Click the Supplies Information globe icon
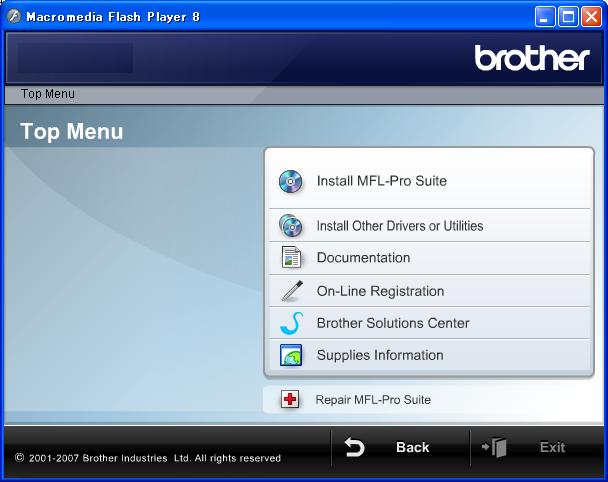 pyautogui.click(x=291, y=355)
